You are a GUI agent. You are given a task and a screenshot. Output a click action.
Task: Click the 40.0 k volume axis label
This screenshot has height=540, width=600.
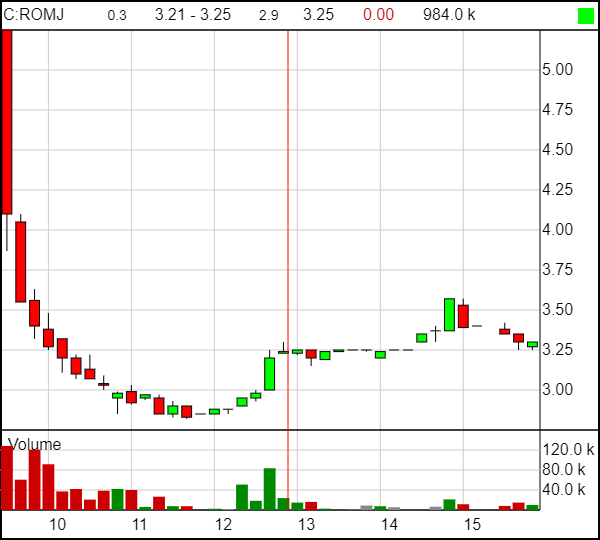coord(564,489)
